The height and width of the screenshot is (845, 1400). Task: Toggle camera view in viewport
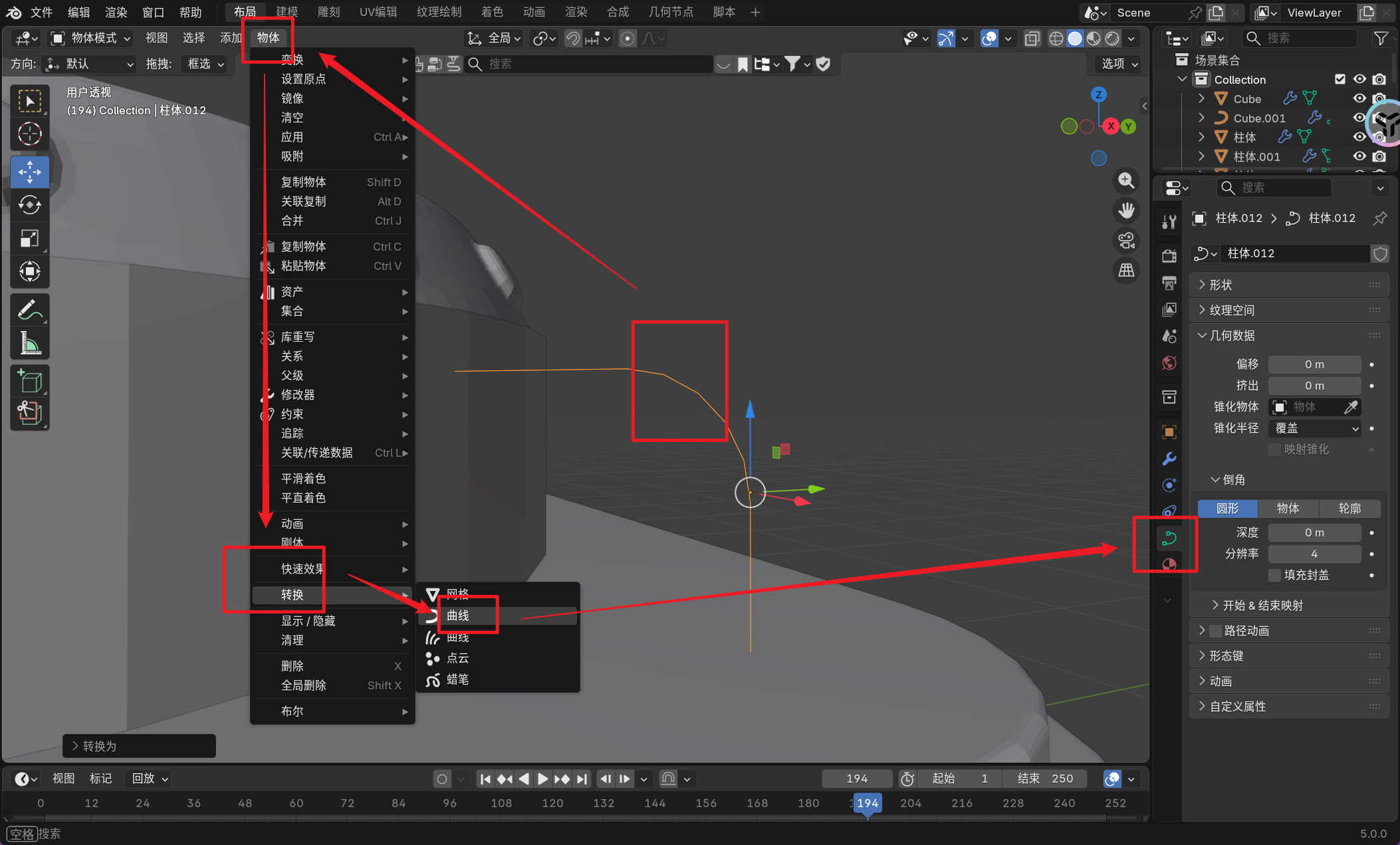point(1126,241)
